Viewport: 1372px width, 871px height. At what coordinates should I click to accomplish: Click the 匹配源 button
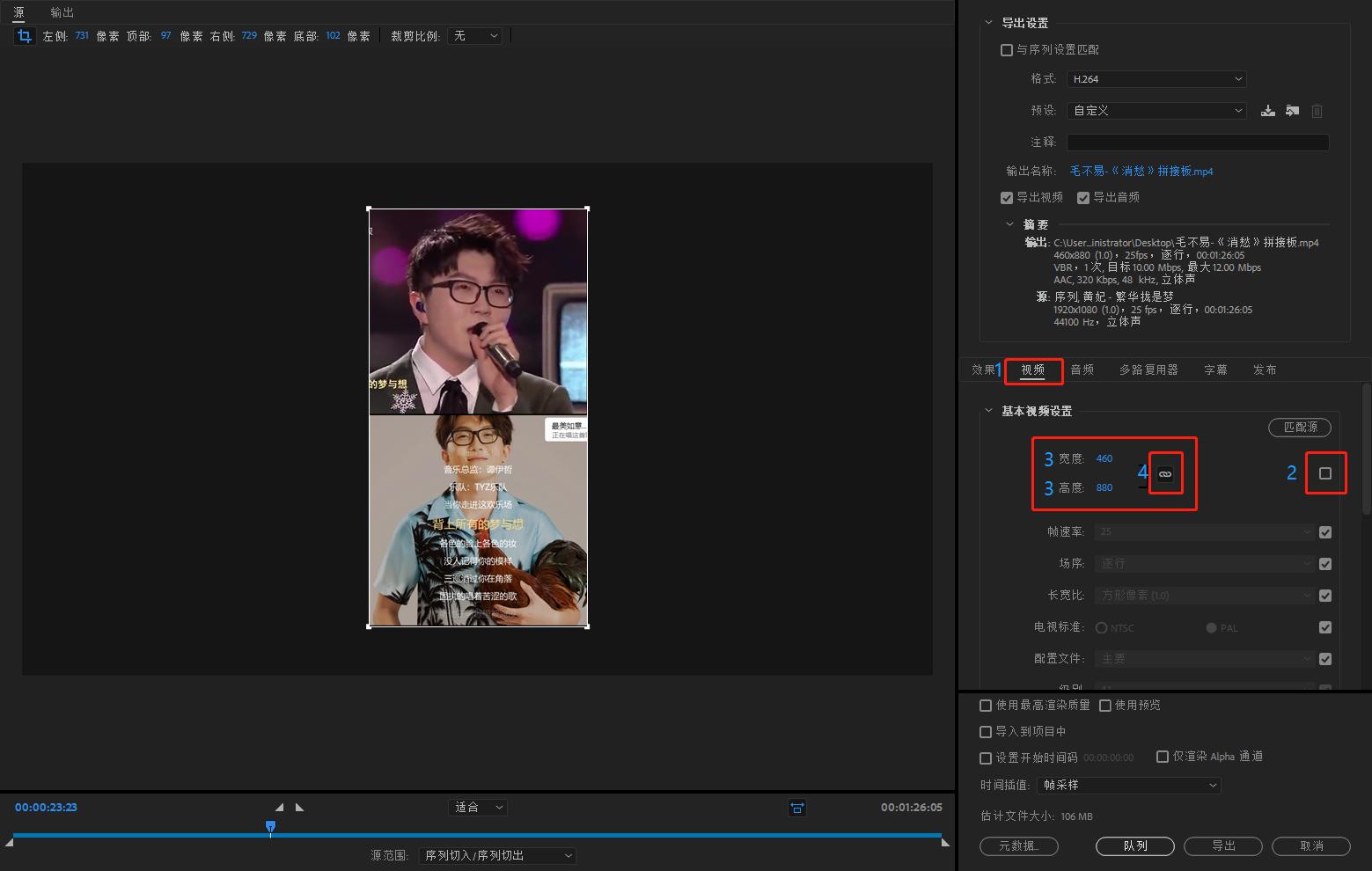tap(1300, 428)
